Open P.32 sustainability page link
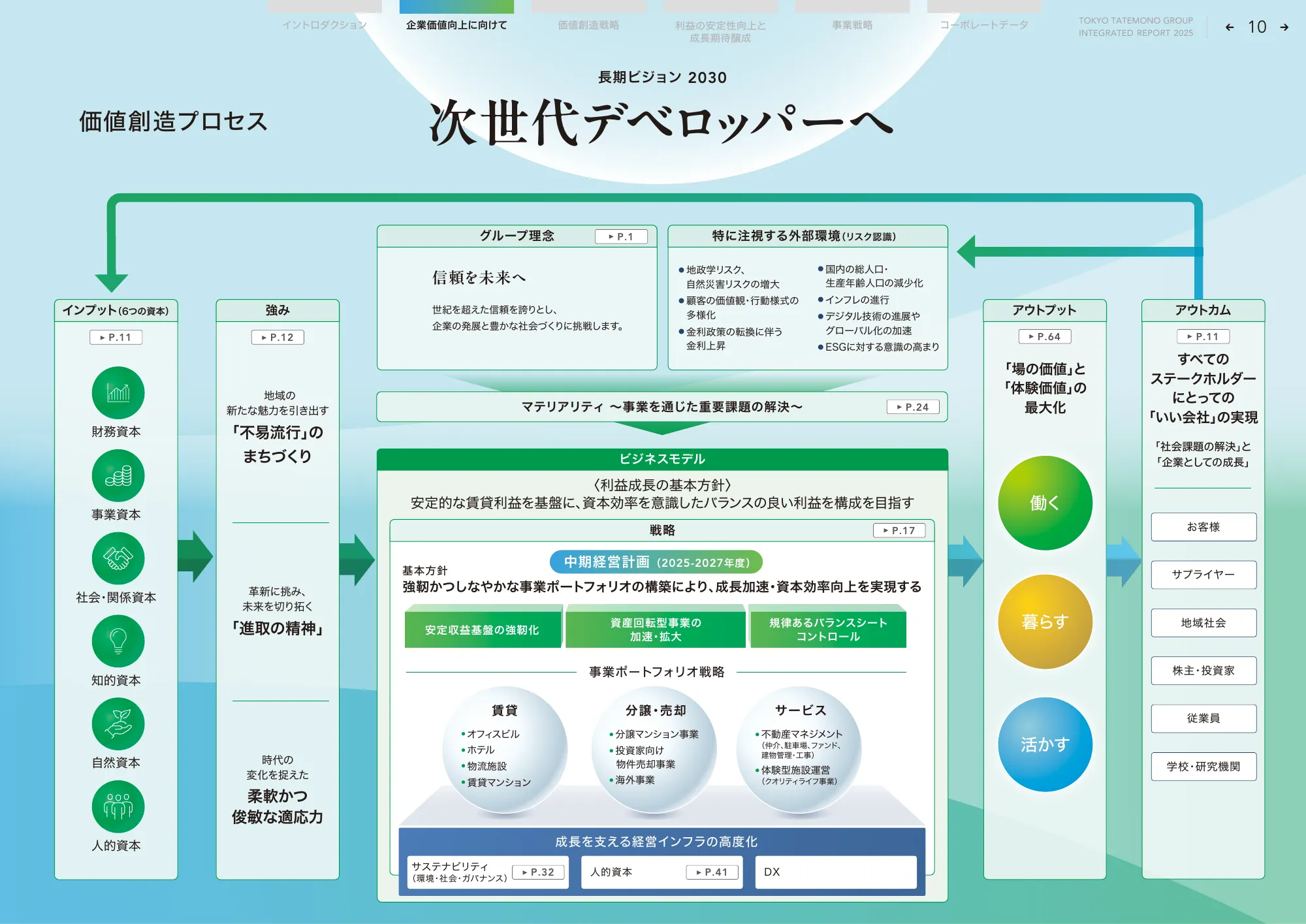The height and width of the screenshot is (924, 1306). coord(539,872)
